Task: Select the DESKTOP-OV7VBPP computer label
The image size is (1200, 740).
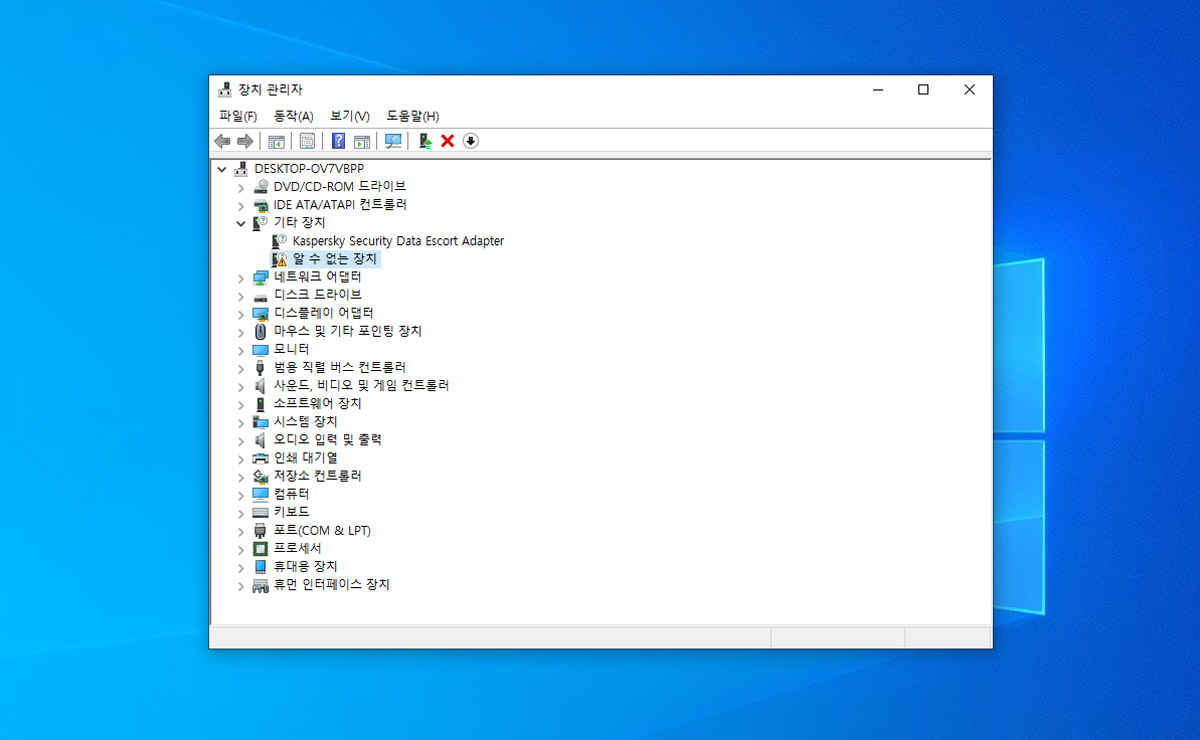Action: click(x=310, y=168)
